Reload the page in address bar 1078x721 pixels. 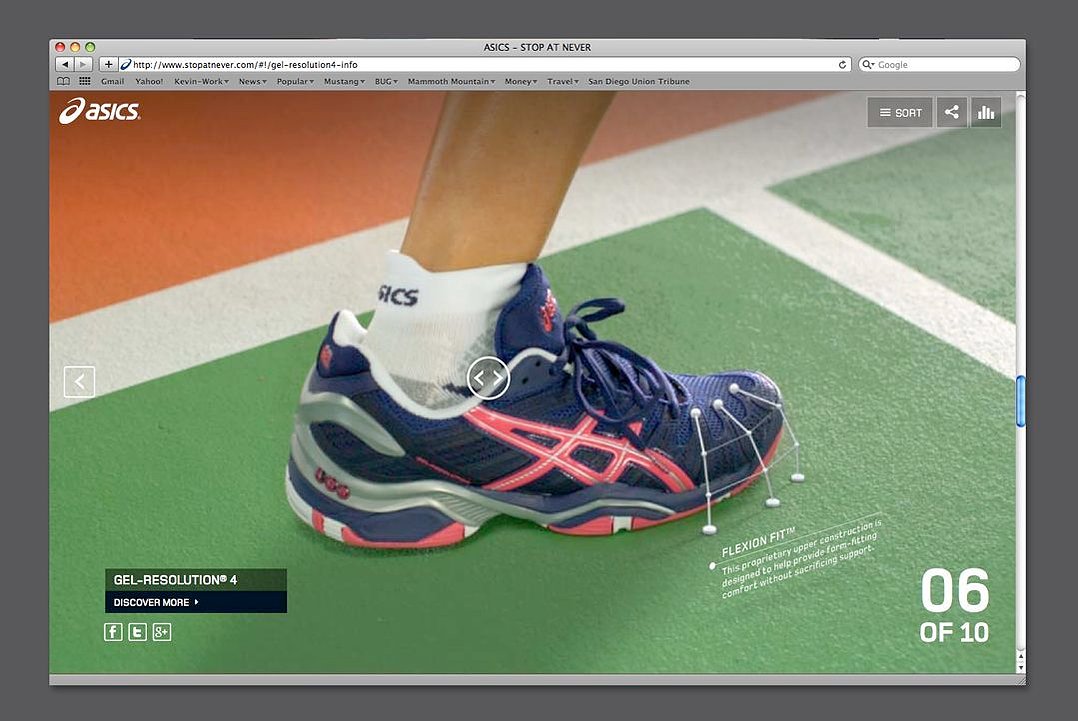click(842, 65)
